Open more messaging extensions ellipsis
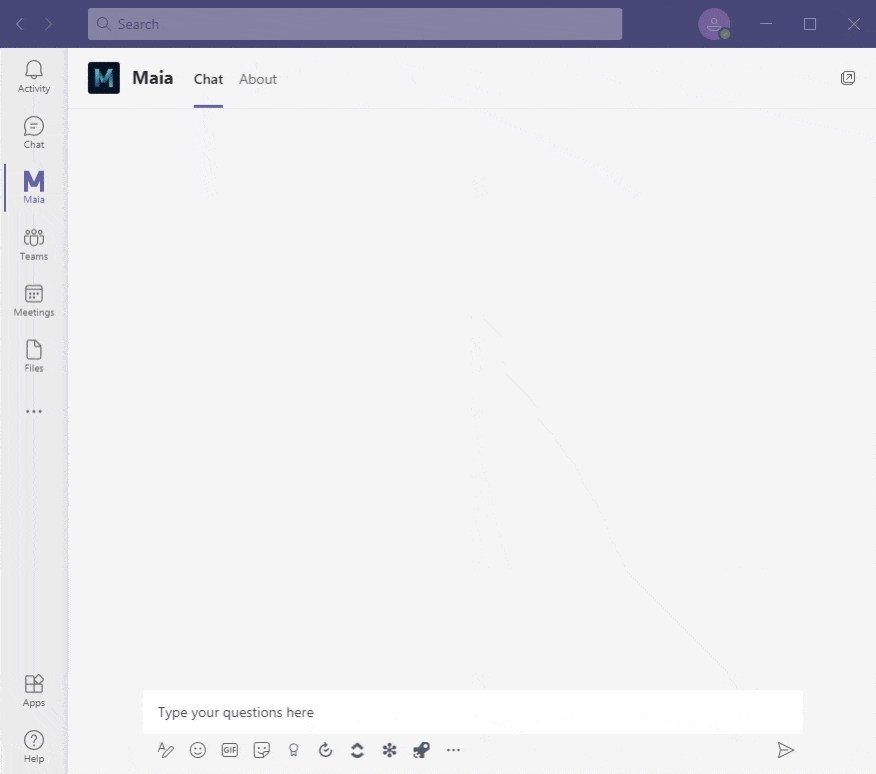The image size is (876, 774). [453, 750]
